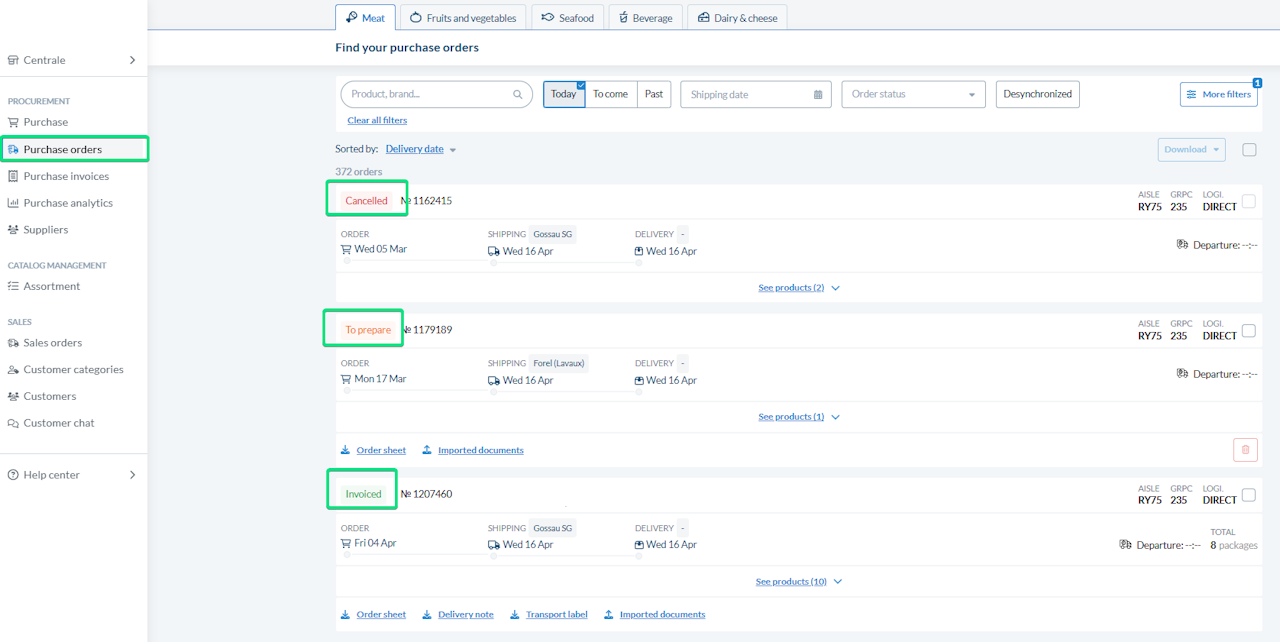Expand See products (2)
Viewport: 1280px width, 642px height.
coord(799,288)
